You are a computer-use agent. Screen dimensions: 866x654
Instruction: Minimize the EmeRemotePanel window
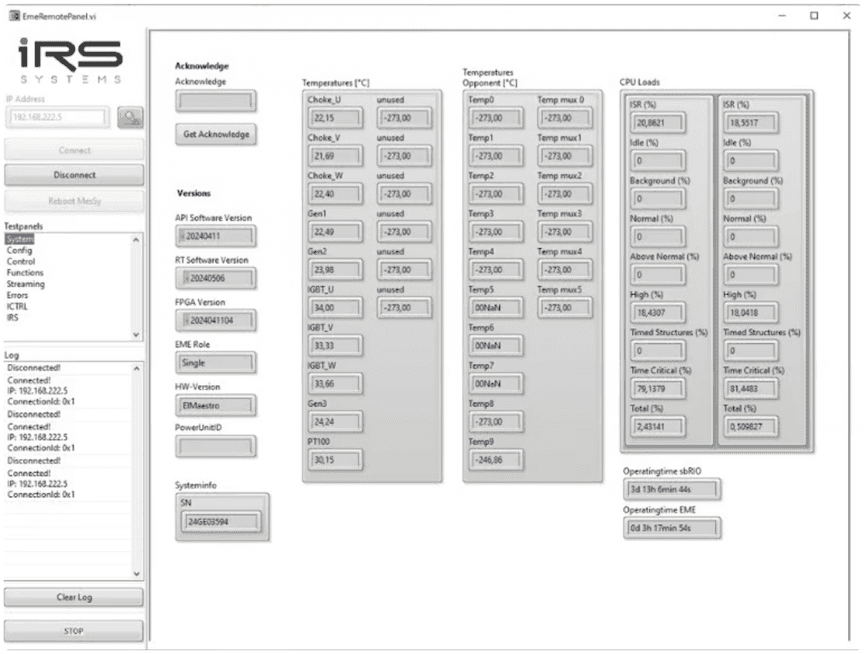pos(781,16)
